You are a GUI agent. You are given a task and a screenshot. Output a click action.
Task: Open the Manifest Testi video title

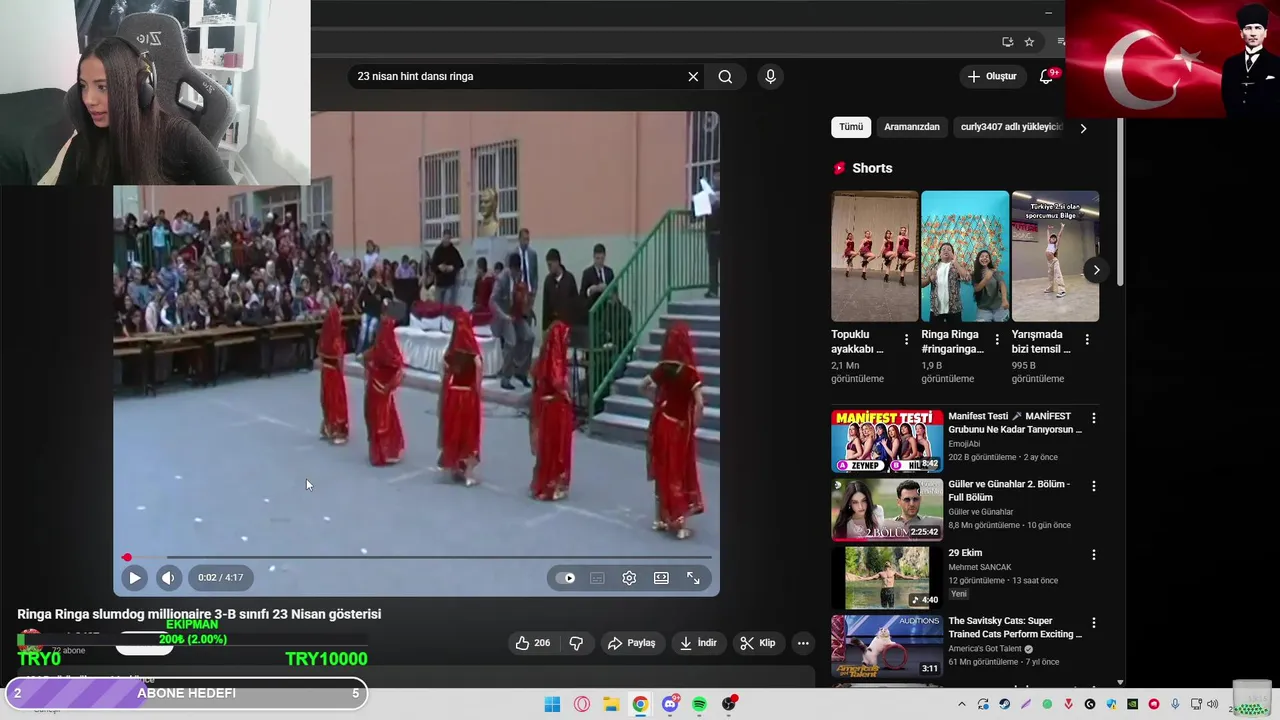[1015, 423]
